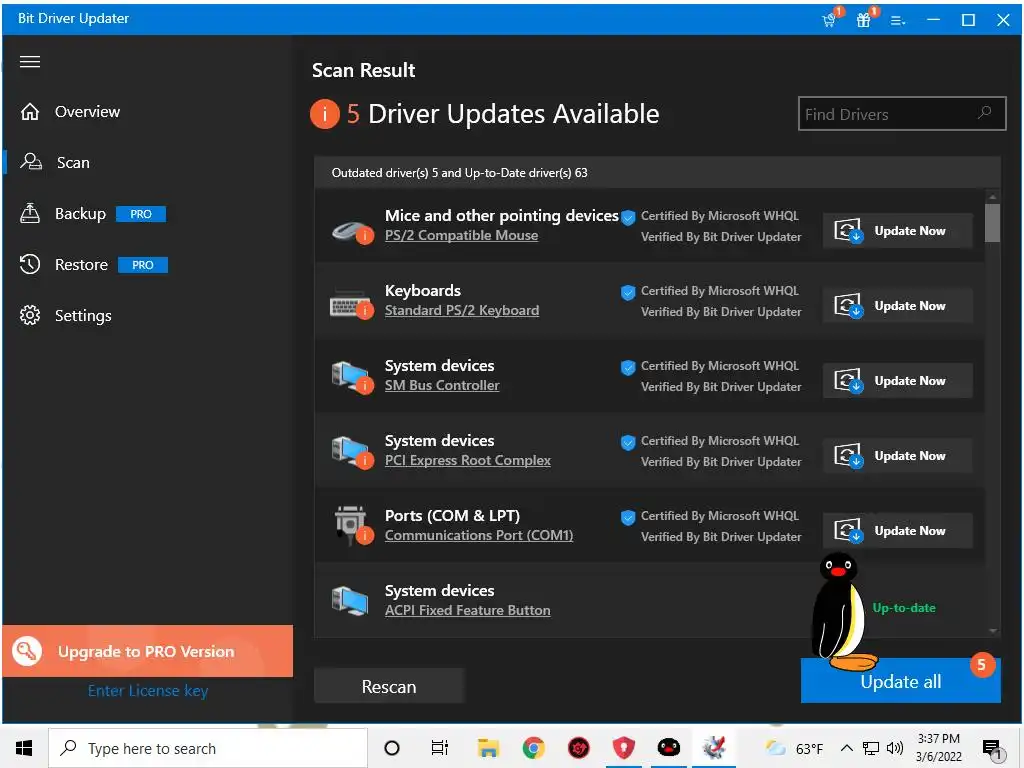Open PCI Express Root Complex link
The height and width of the screenshot is (768, 1024).
[x=468, y=461]
